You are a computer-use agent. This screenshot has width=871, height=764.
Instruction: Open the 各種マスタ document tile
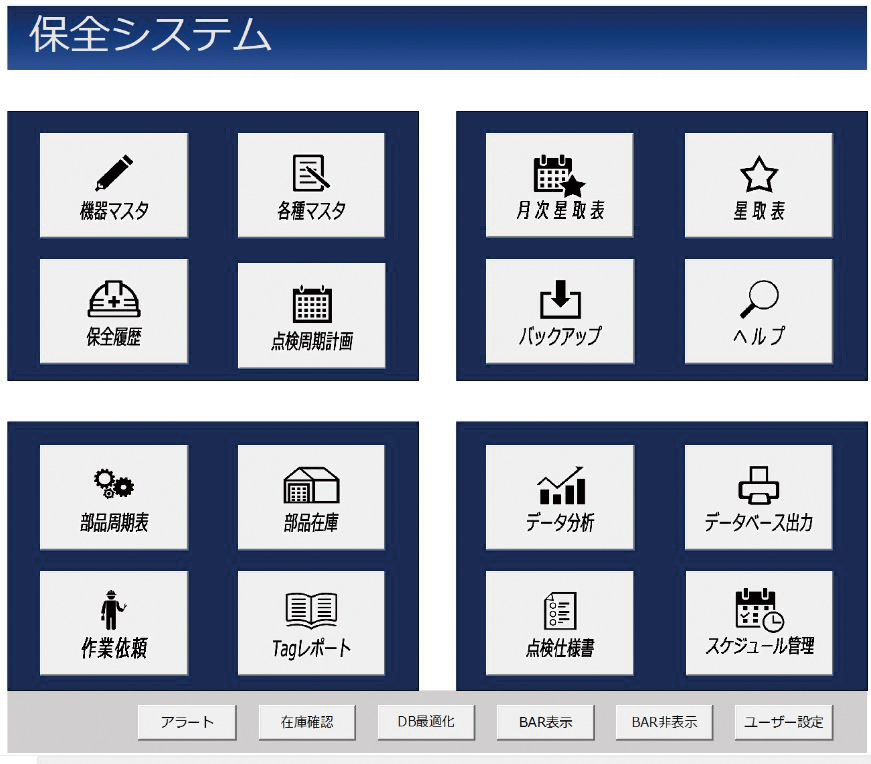coord(311,185)
